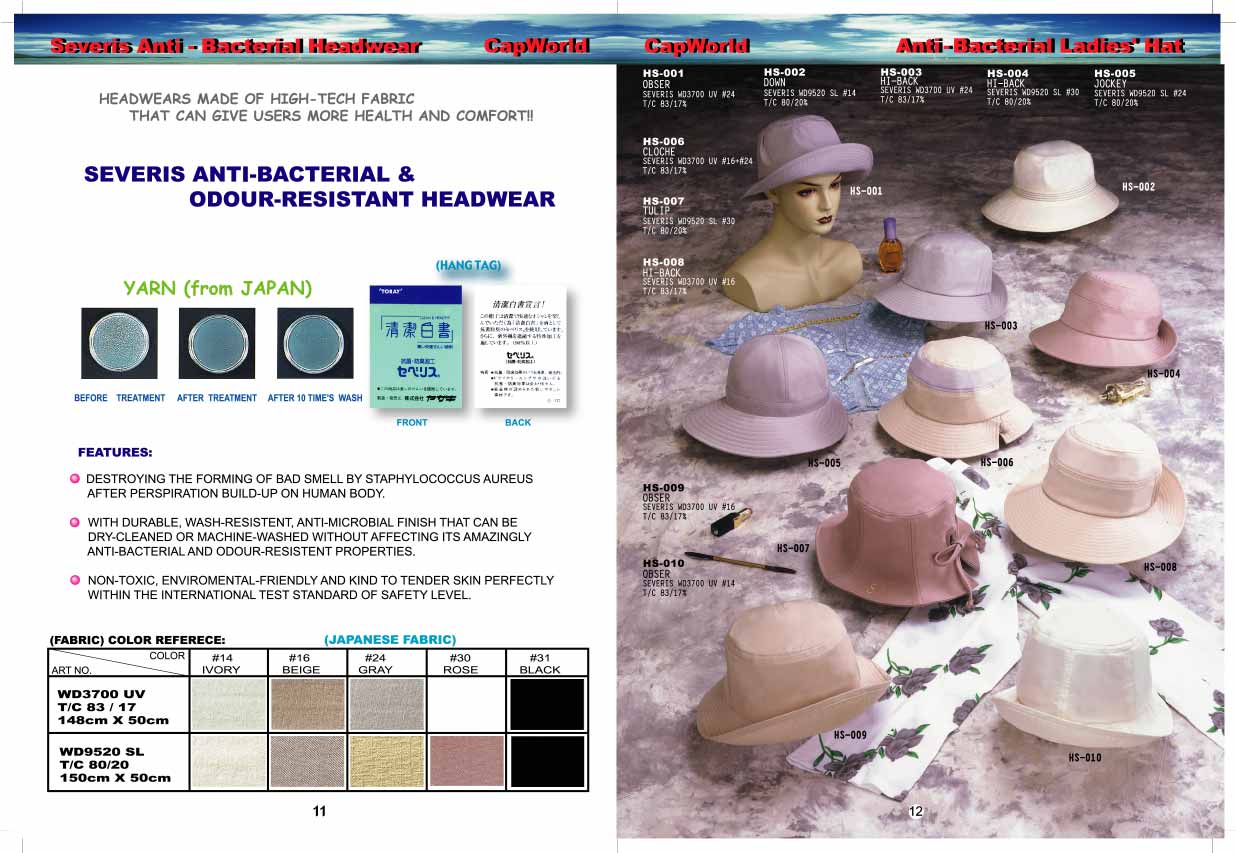Pick the Ivory swatch in the WD9520 SL row

click(x=228, y=762)
